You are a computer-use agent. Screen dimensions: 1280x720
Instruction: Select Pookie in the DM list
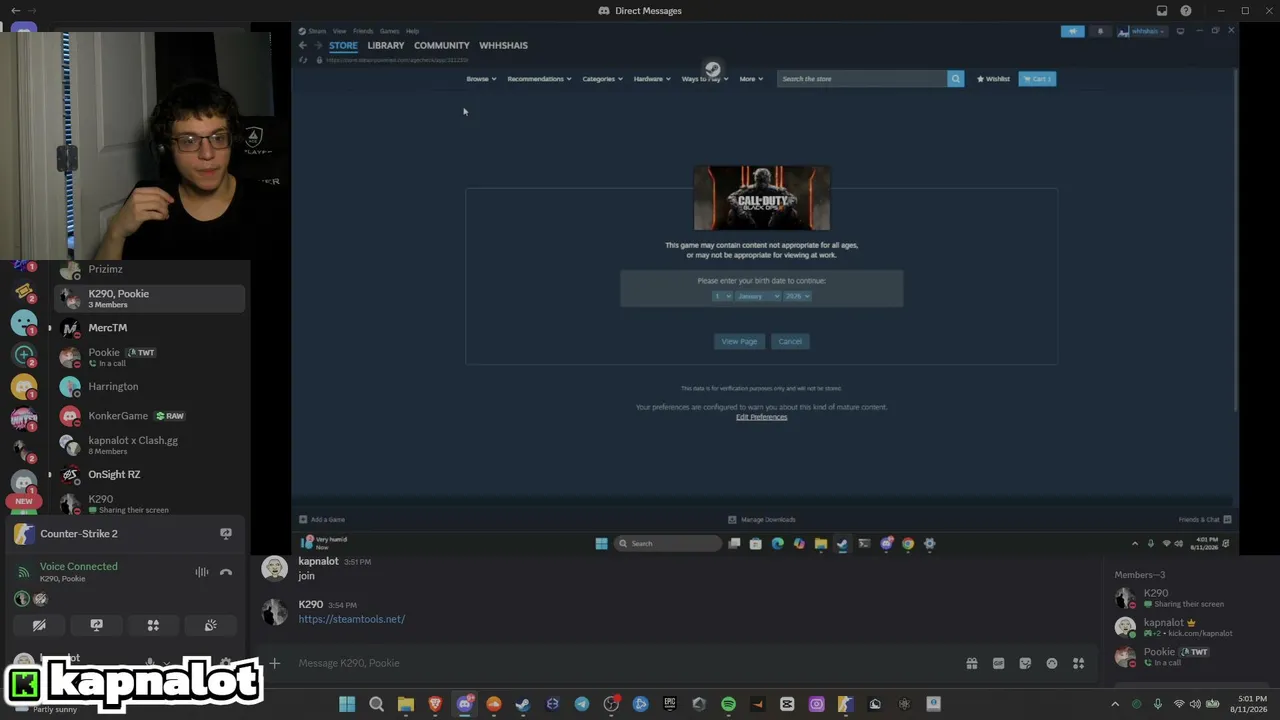coord(149,357)
